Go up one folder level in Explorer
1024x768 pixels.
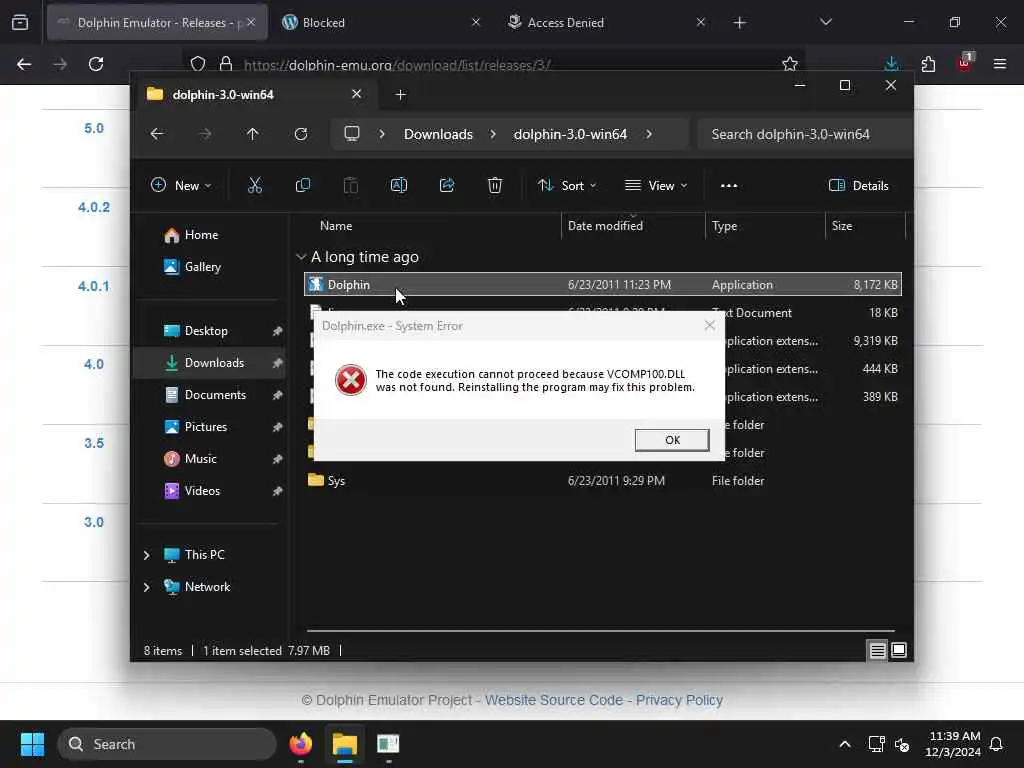click(x=253, y=134)
